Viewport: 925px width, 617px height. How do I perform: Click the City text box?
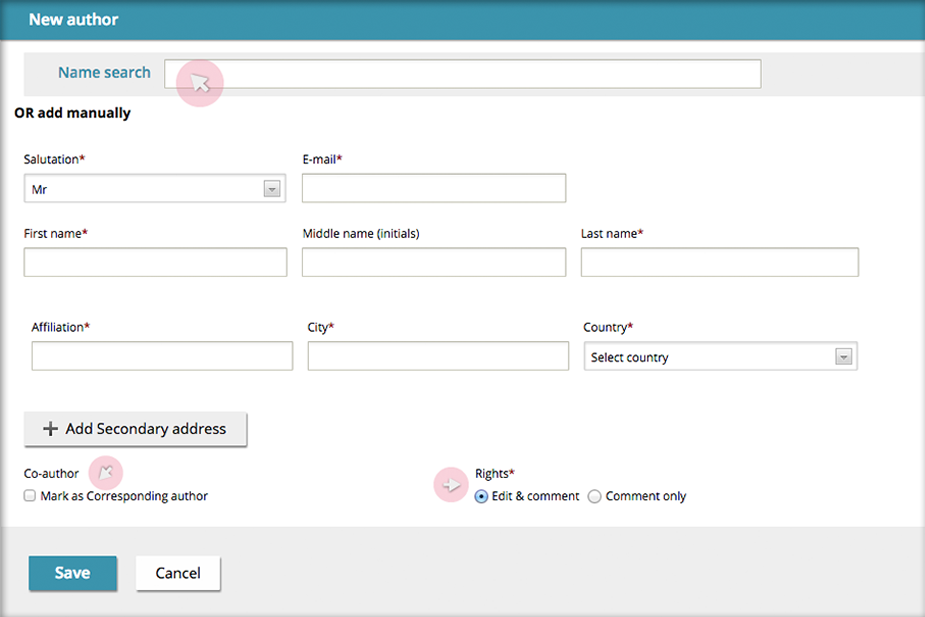[x=438, y=356]
